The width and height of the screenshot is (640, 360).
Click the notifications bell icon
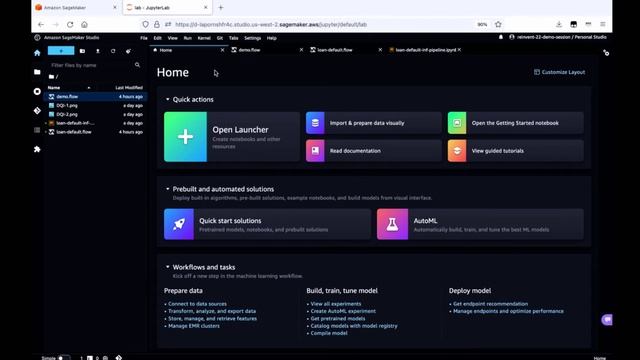coord(501,37)
